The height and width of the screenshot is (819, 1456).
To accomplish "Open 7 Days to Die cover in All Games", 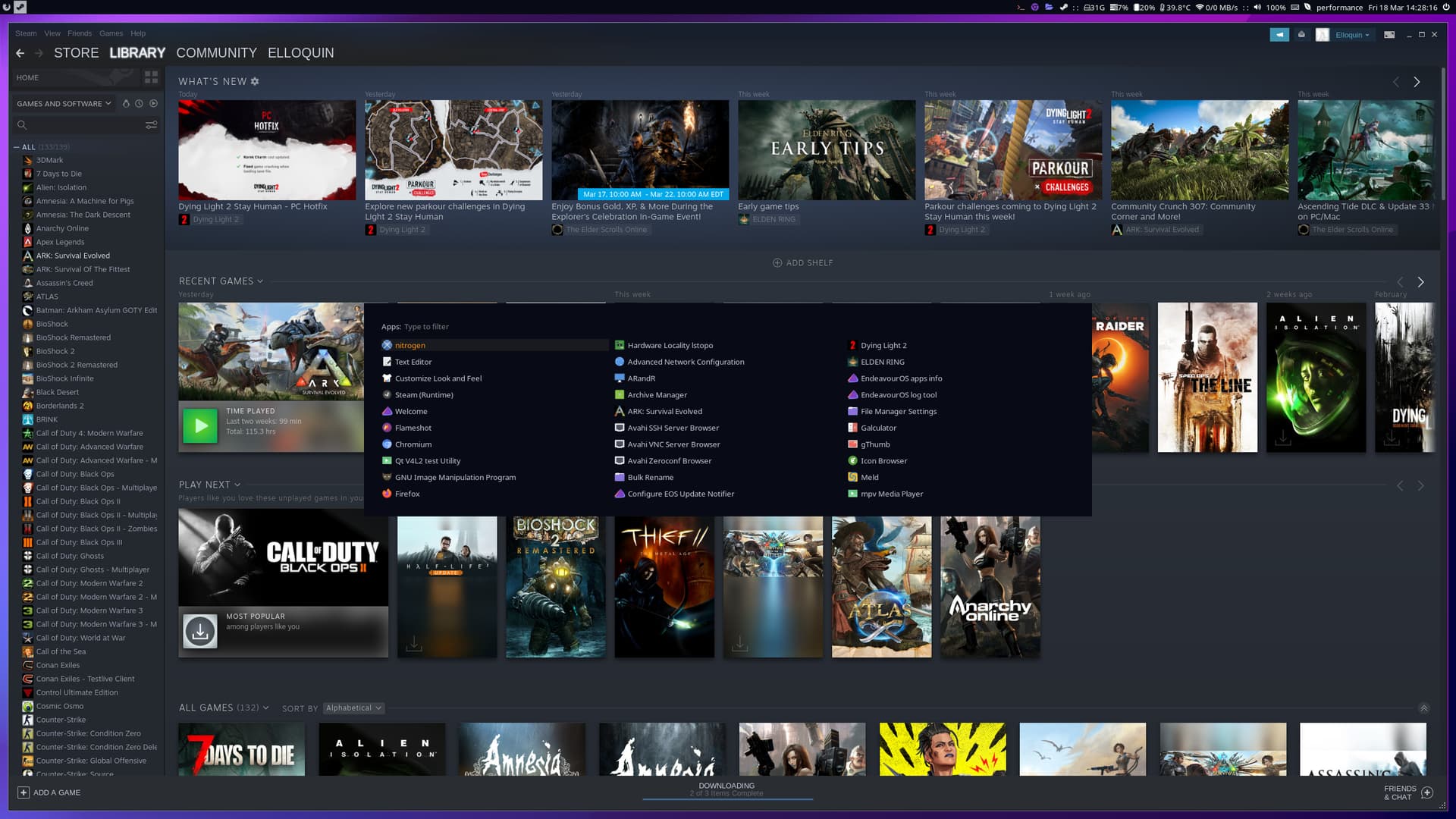I will (x=241, y=749).
